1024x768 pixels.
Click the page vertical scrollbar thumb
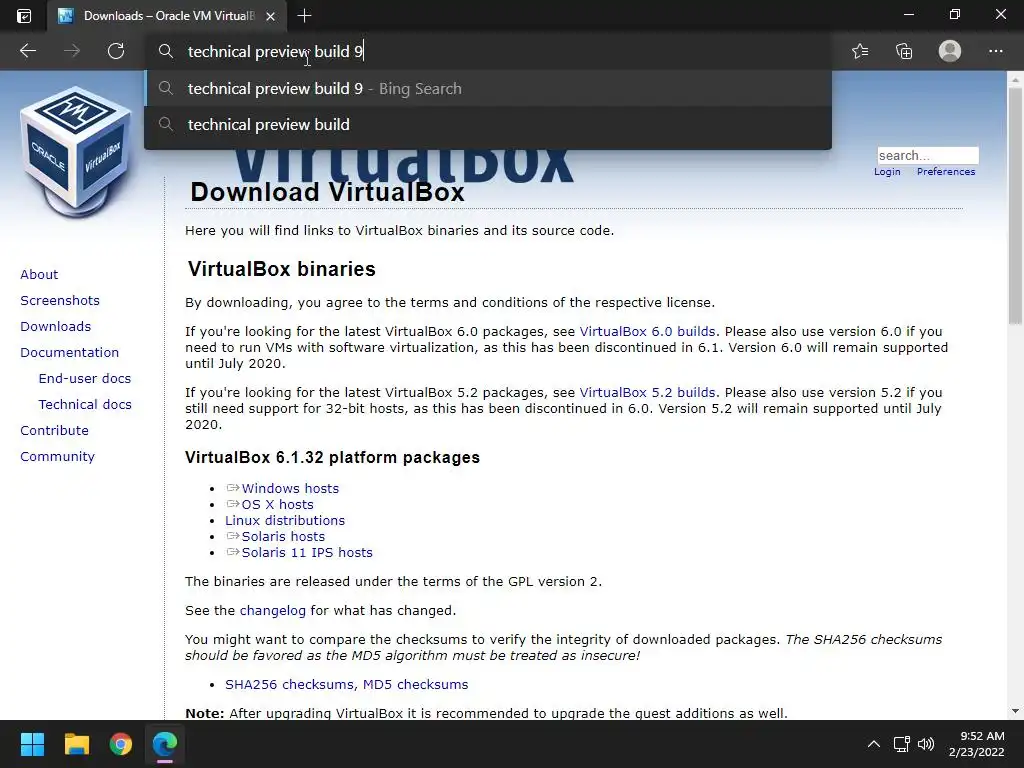coord(1015,206)
